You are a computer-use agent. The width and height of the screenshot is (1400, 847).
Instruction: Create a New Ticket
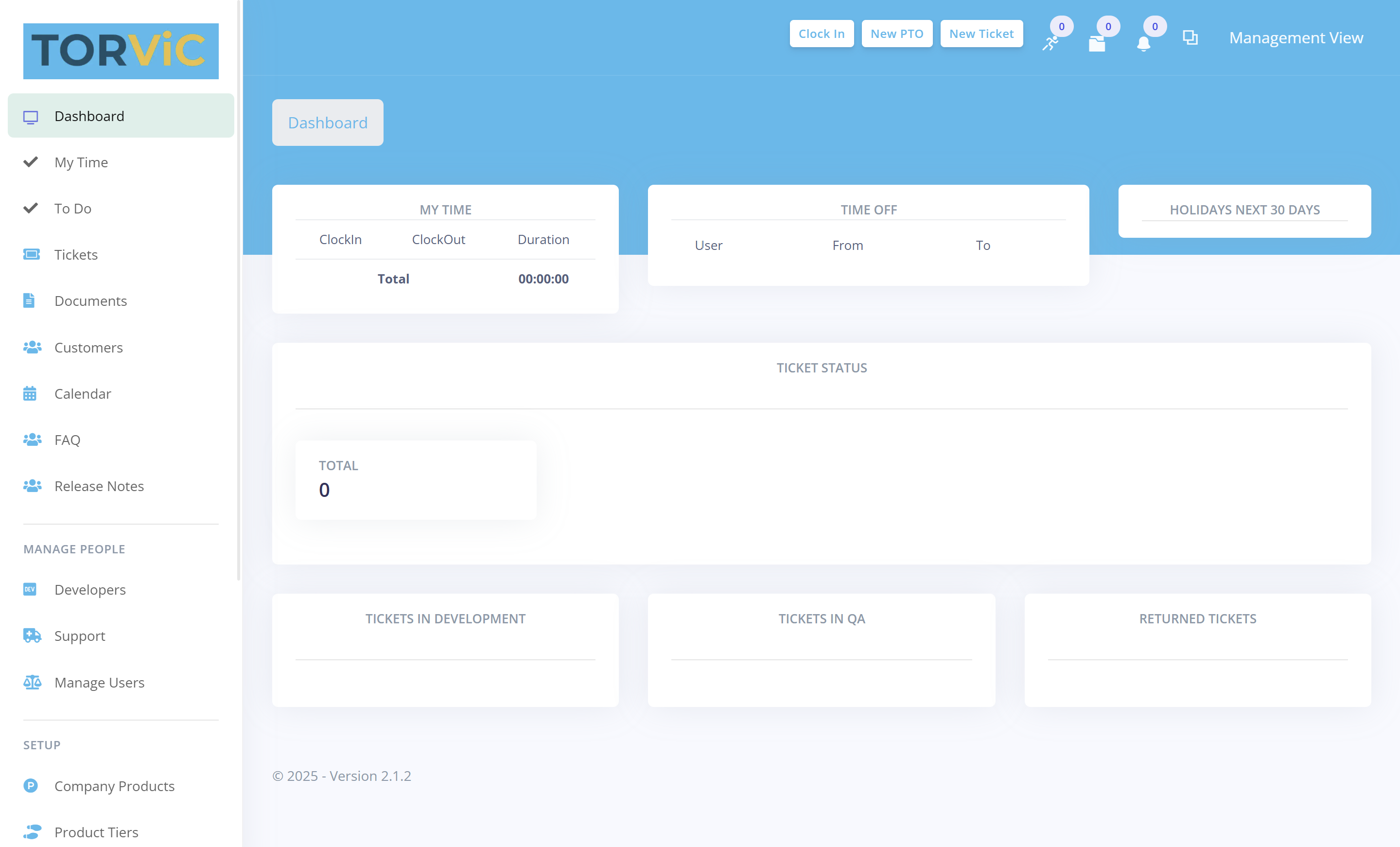(x=981, y=34)
